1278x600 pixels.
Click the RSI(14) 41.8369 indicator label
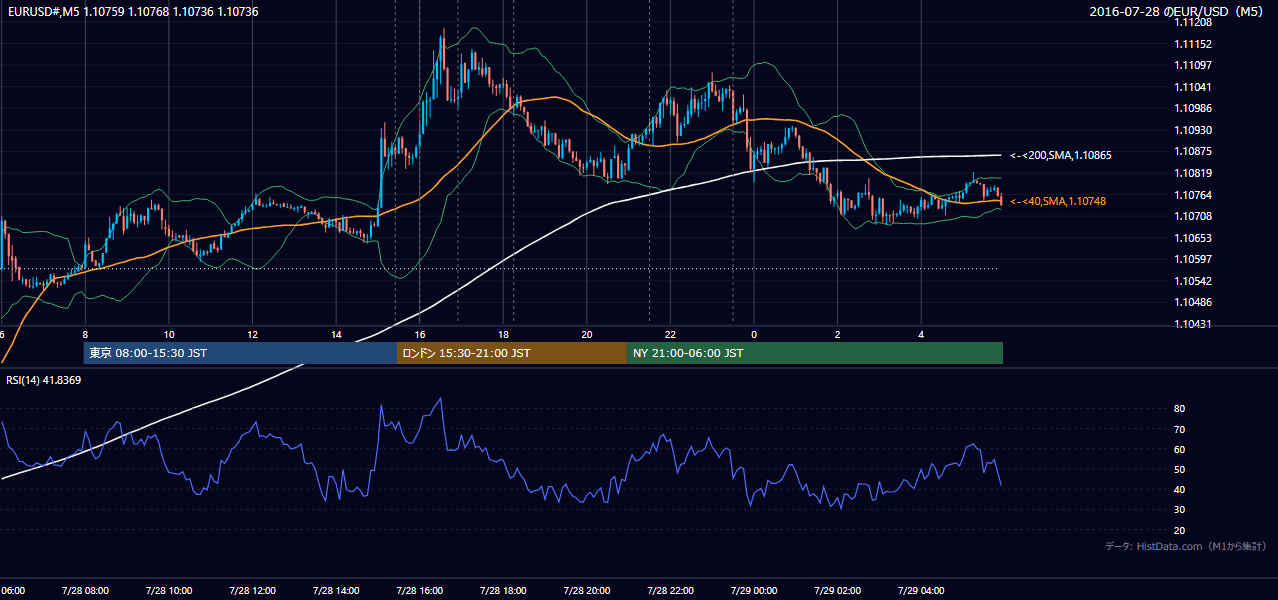point(44,380)
